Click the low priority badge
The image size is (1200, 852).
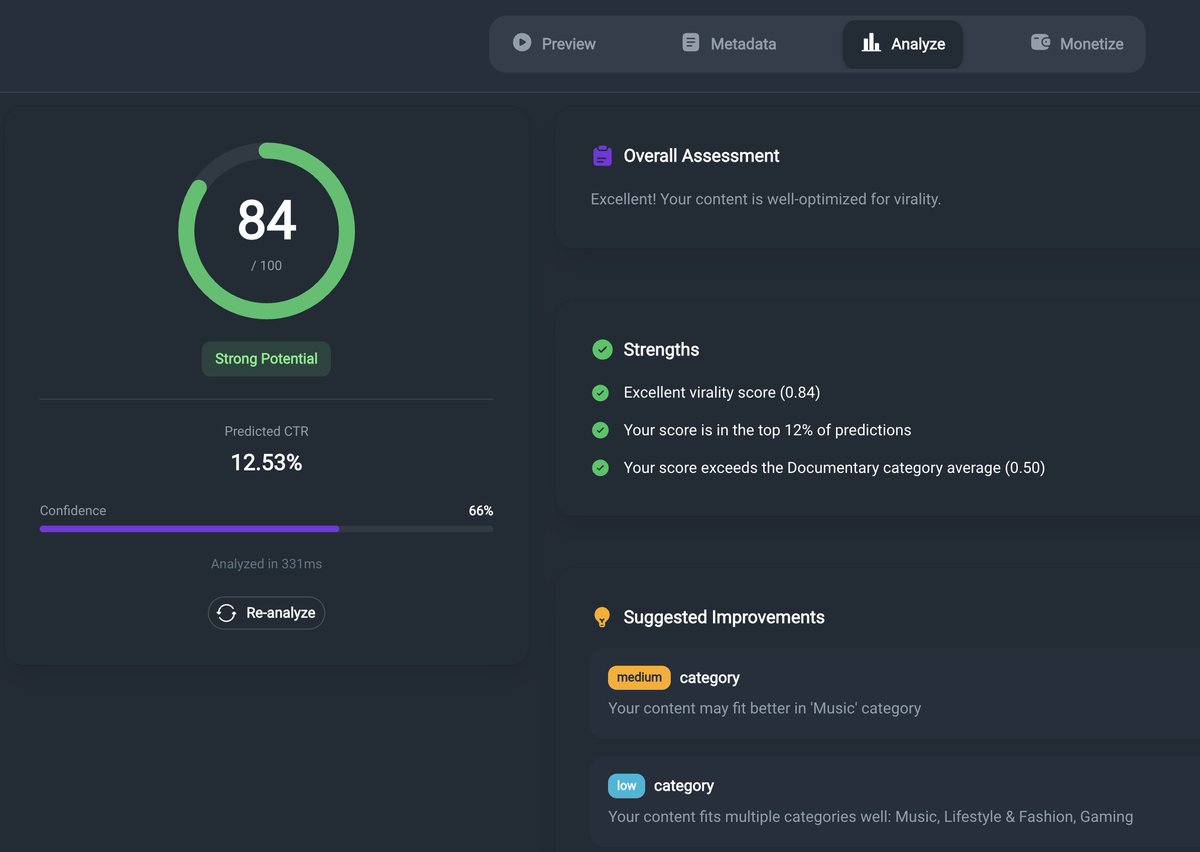coord(626,786)
